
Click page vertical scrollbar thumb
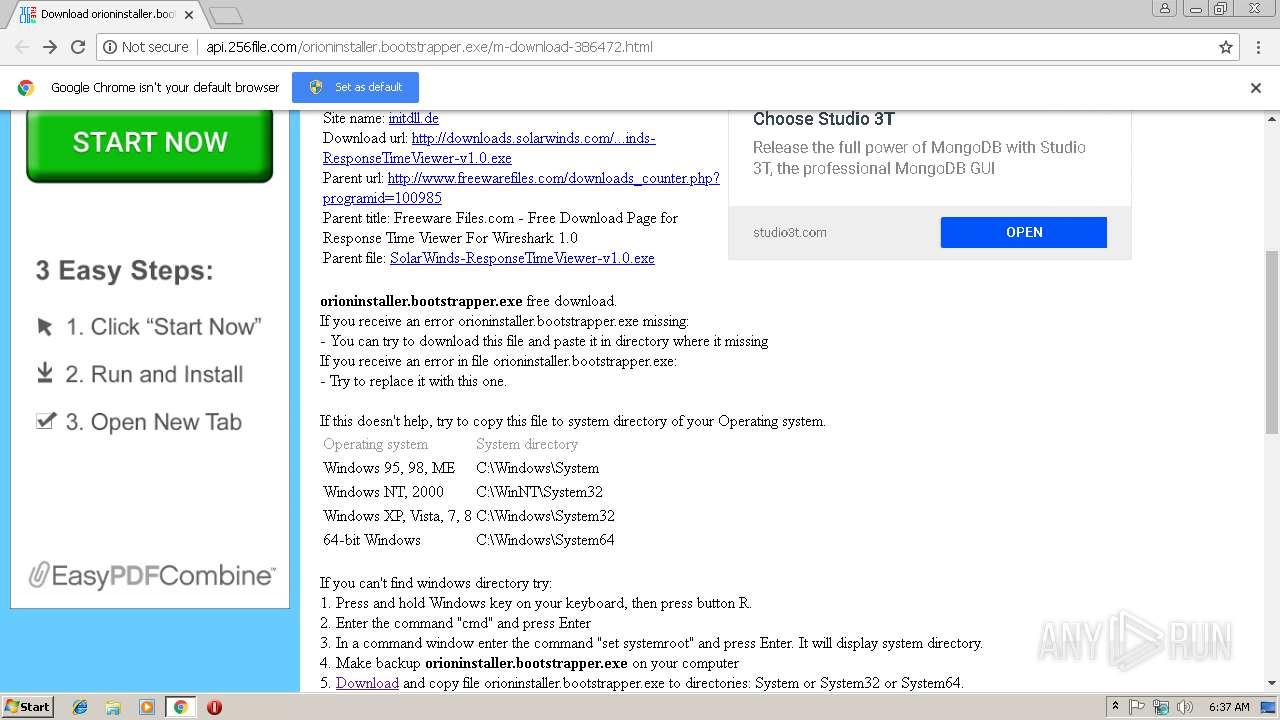pyautogui.click(x=1272, y=342)
